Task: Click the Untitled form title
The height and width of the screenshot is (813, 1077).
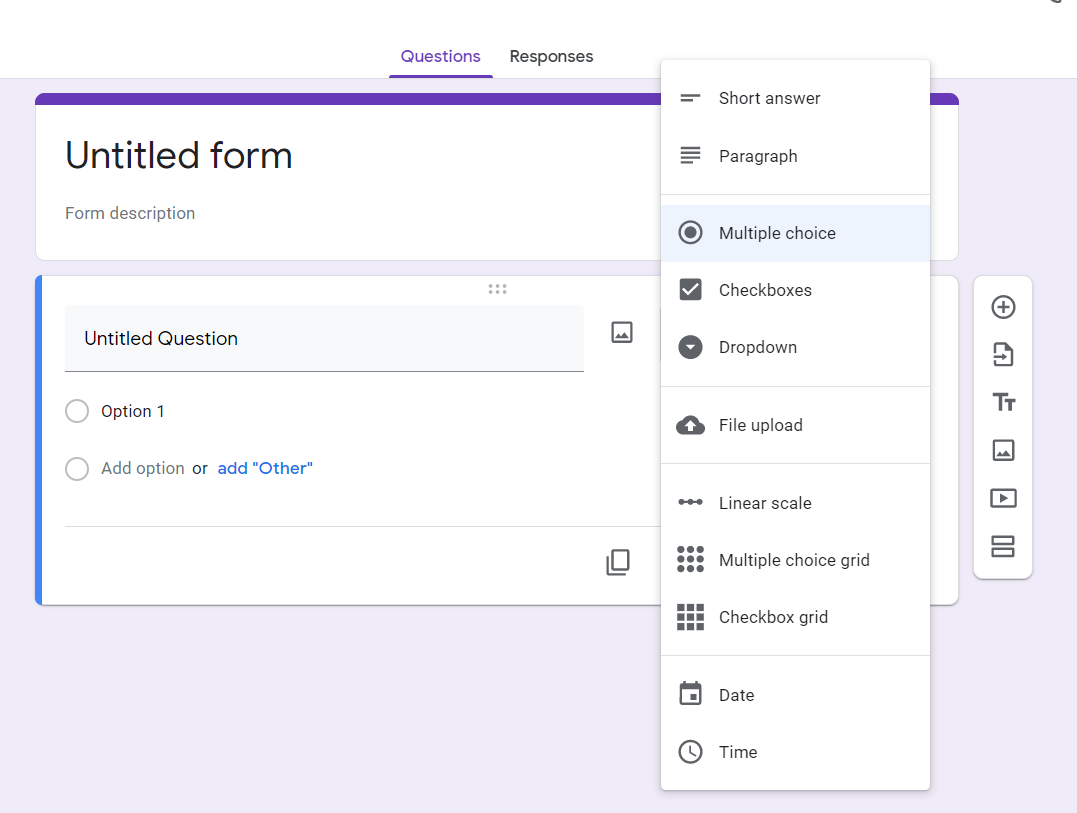Action: pyautogui.click(x=179, y=155)
